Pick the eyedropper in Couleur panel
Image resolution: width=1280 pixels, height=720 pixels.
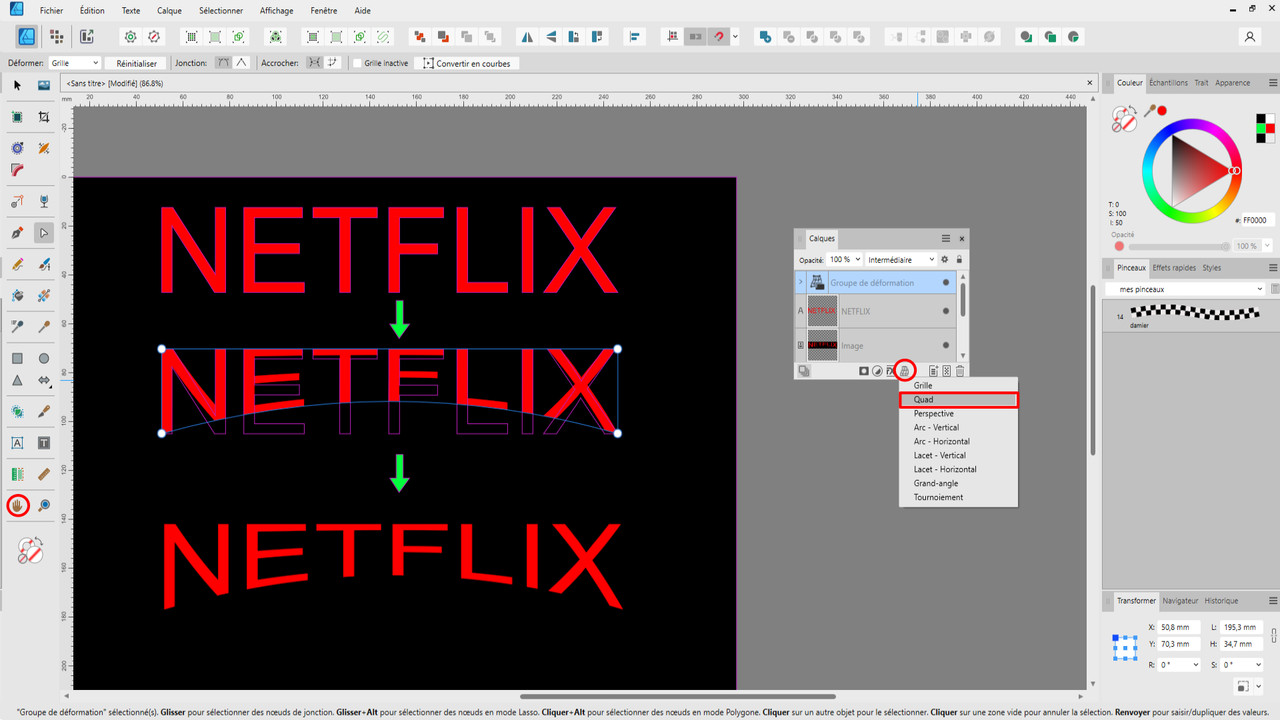(1150, 111)
